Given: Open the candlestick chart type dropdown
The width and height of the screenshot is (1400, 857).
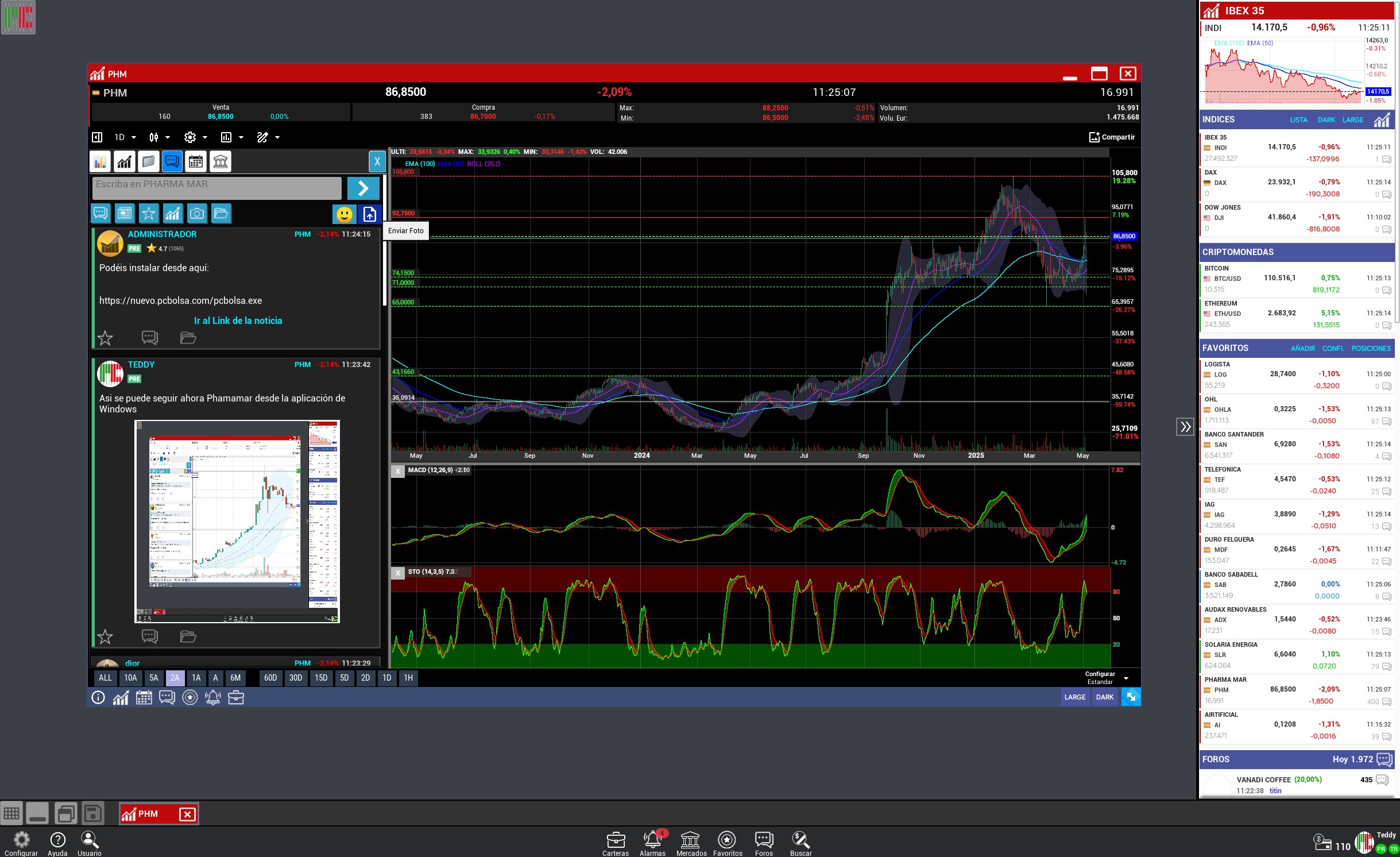Looking at the screenshot, I should tap(159, 137).
